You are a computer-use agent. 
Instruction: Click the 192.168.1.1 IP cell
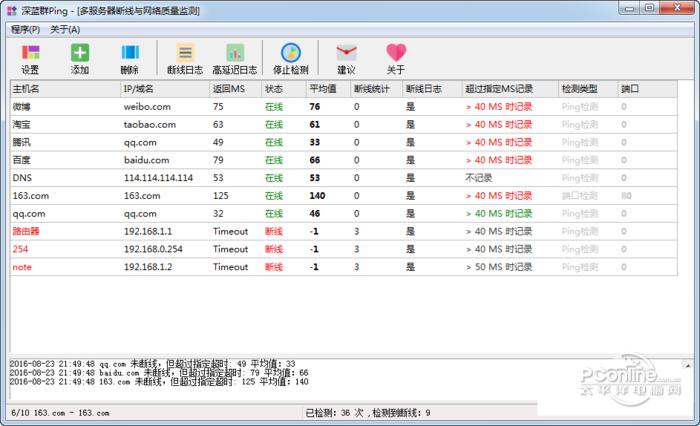148,231
